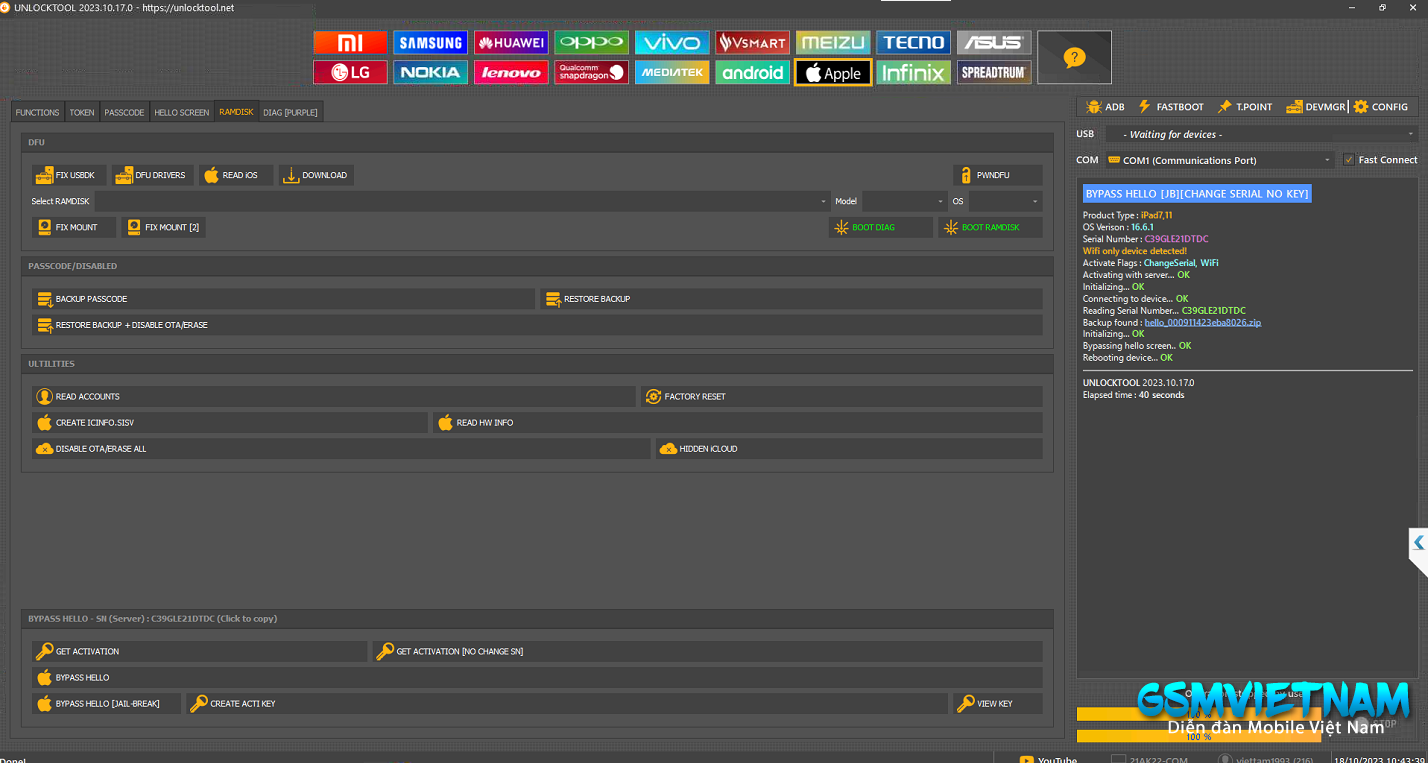Select the Android brand logo
1428x763 pixels.
(x=753, y=72)
